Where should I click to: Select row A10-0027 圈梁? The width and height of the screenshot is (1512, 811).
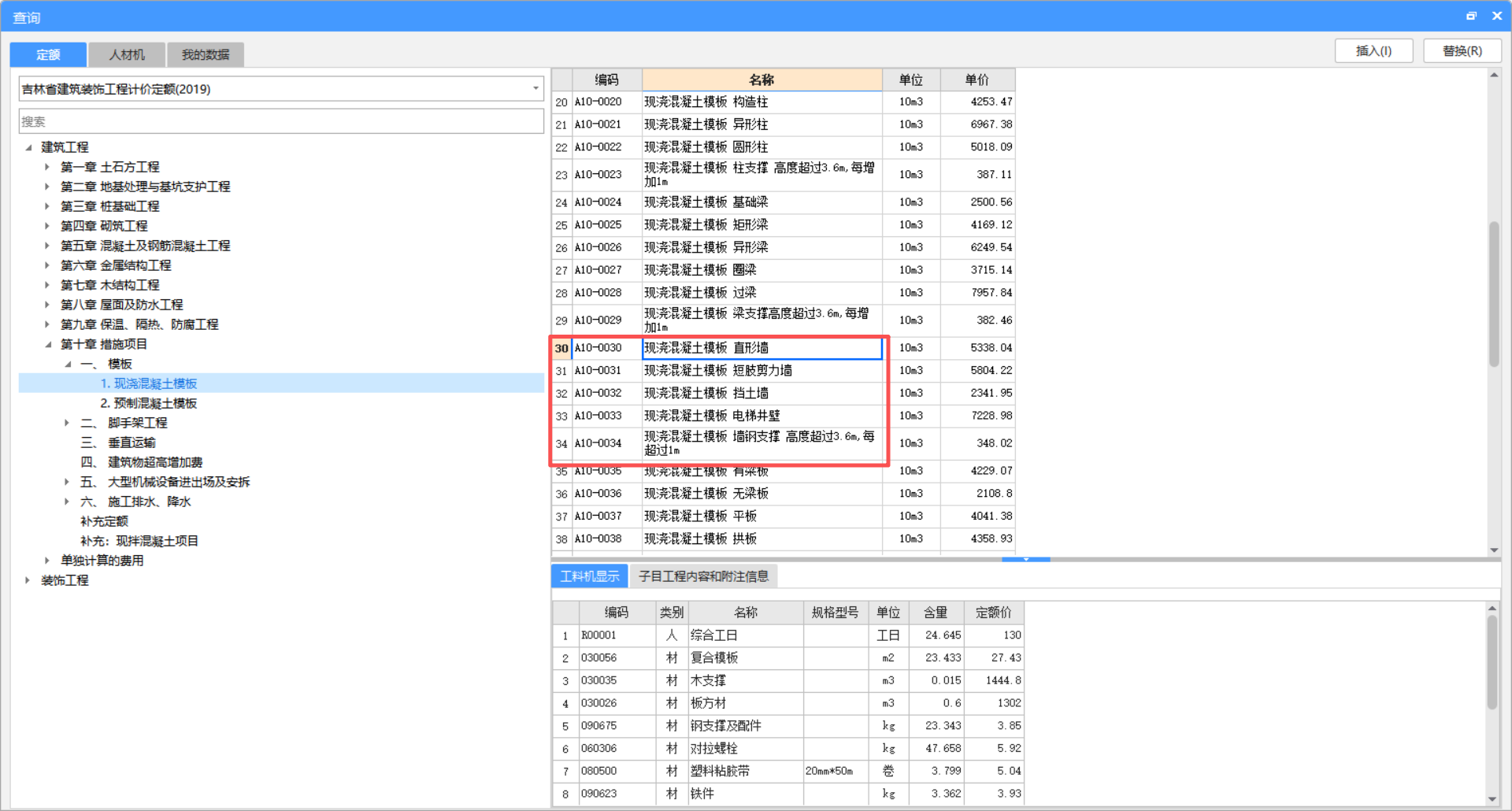[784, 270]
